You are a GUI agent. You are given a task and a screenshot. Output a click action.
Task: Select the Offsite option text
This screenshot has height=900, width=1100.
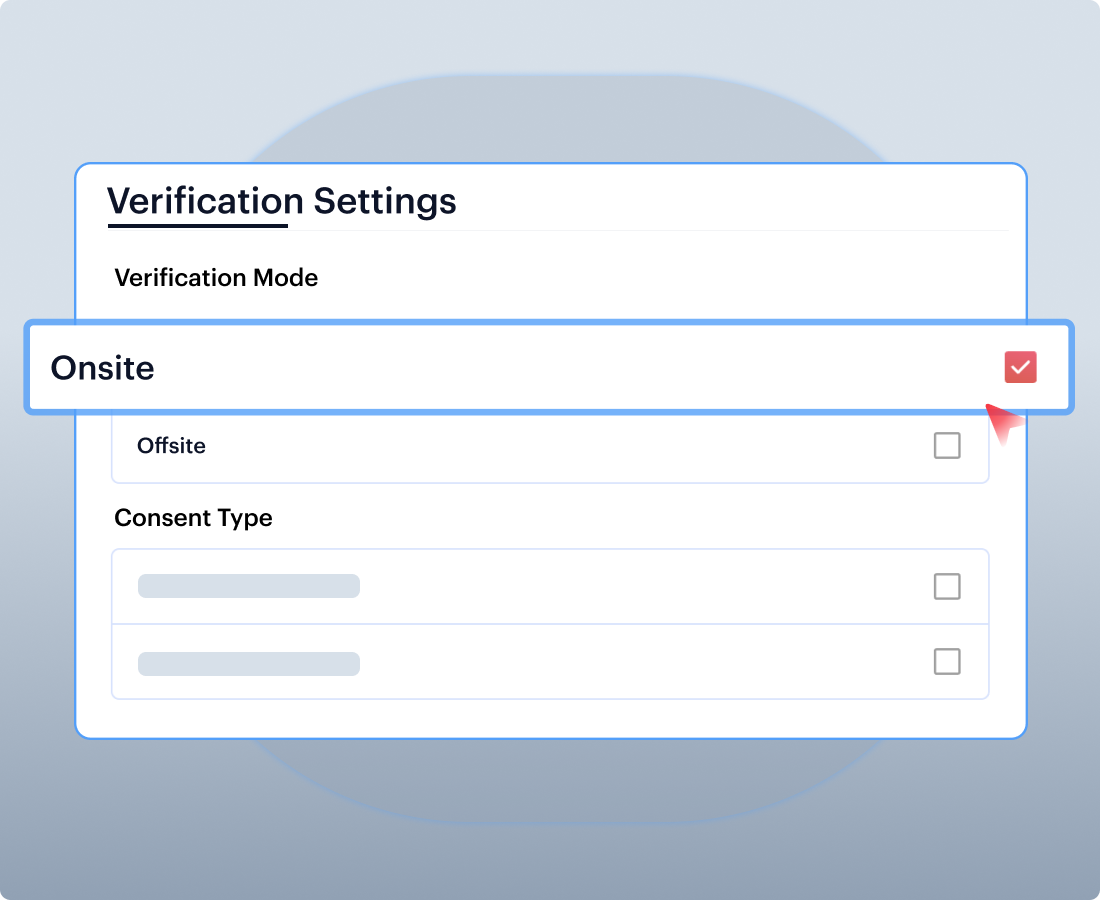tap(171, 446)
